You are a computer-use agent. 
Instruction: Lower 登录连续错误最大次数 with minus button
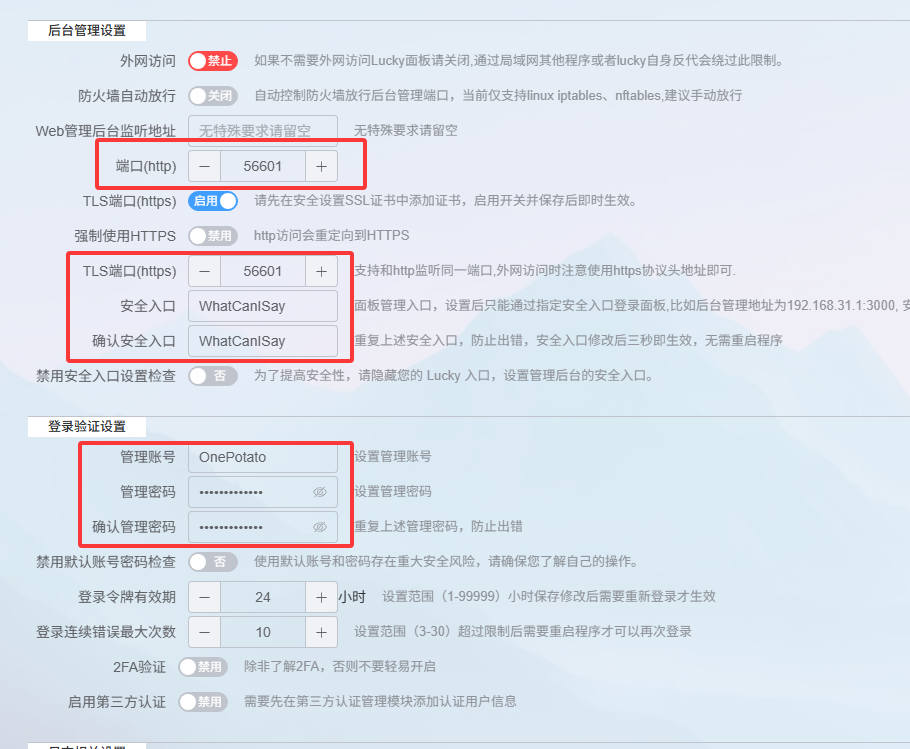tap(204, 632)
